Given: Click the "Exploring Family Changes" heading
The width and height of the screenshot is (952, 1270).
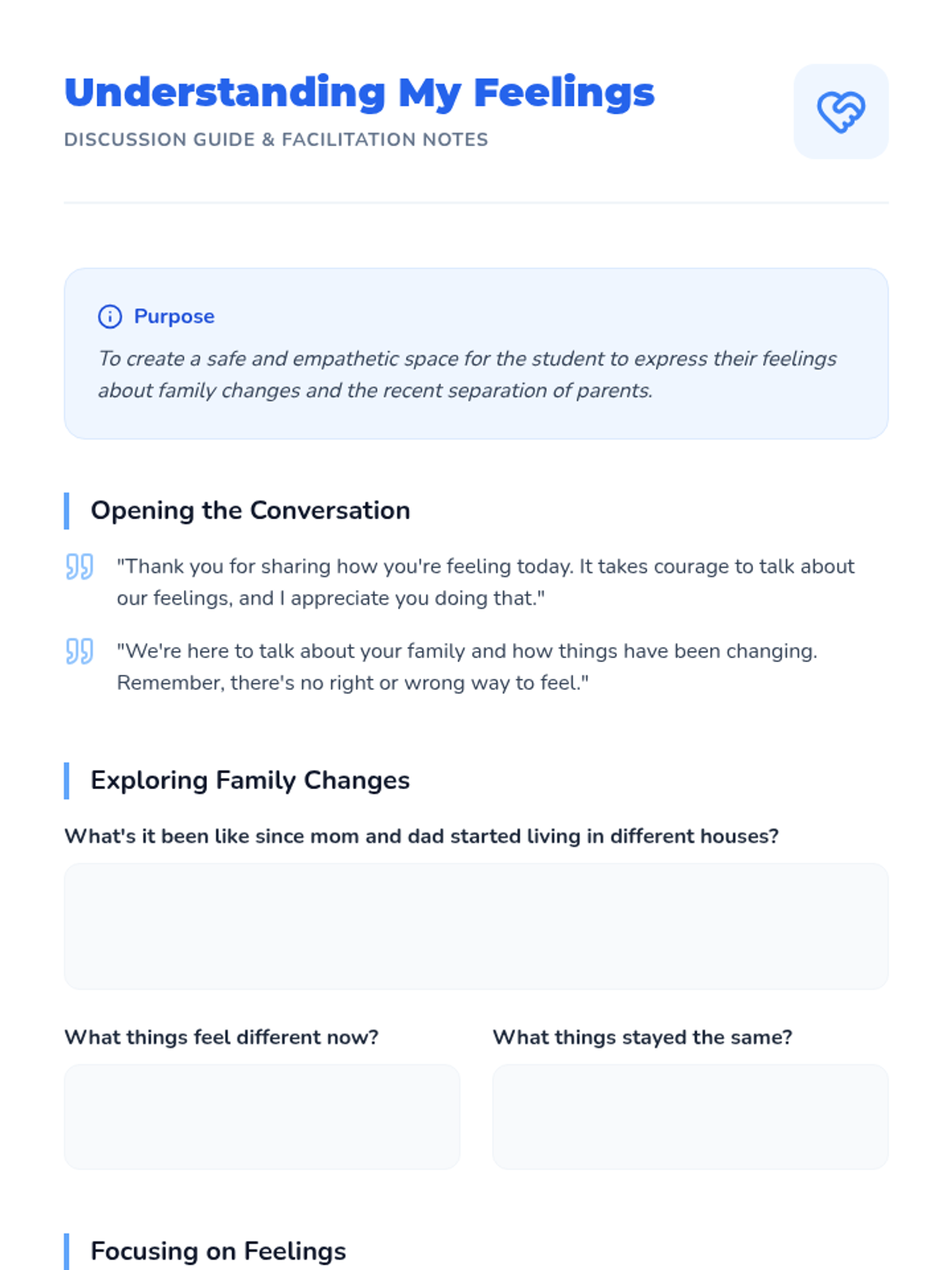Looking at the screenshot, I should point(250,780).
